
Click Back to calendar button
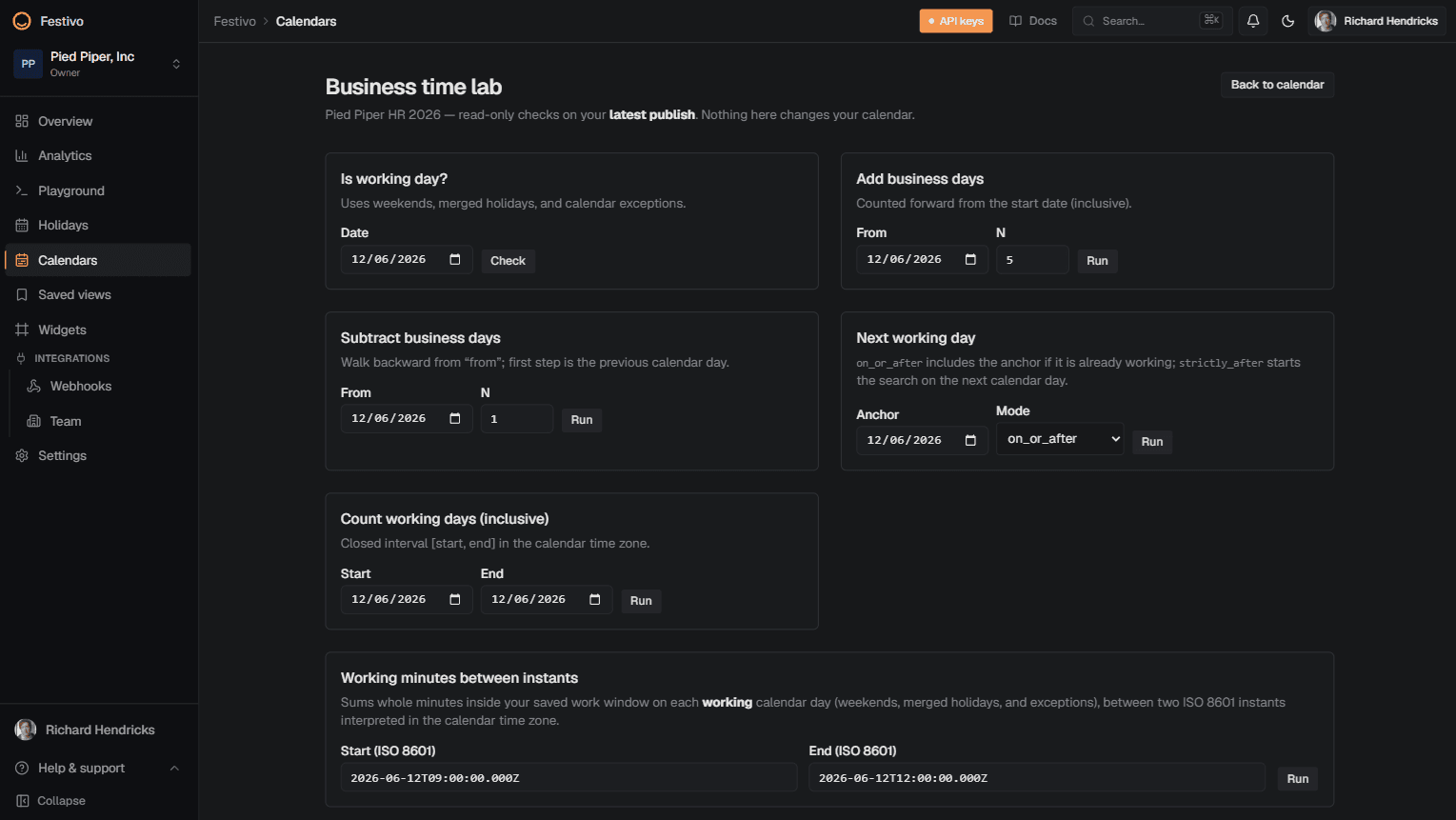point(1278,85)
